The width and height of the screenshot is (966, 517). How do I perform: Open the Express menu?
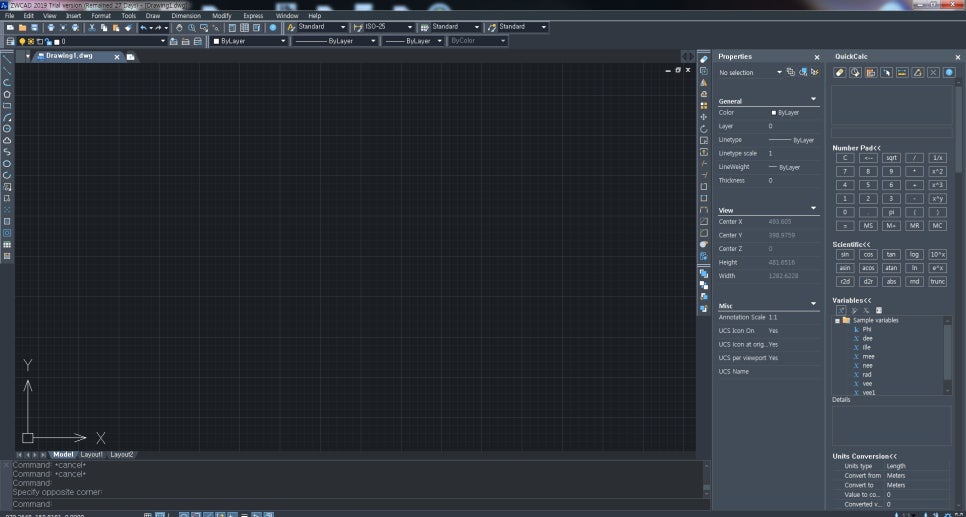pyautogui.click(x=253, y=15)
